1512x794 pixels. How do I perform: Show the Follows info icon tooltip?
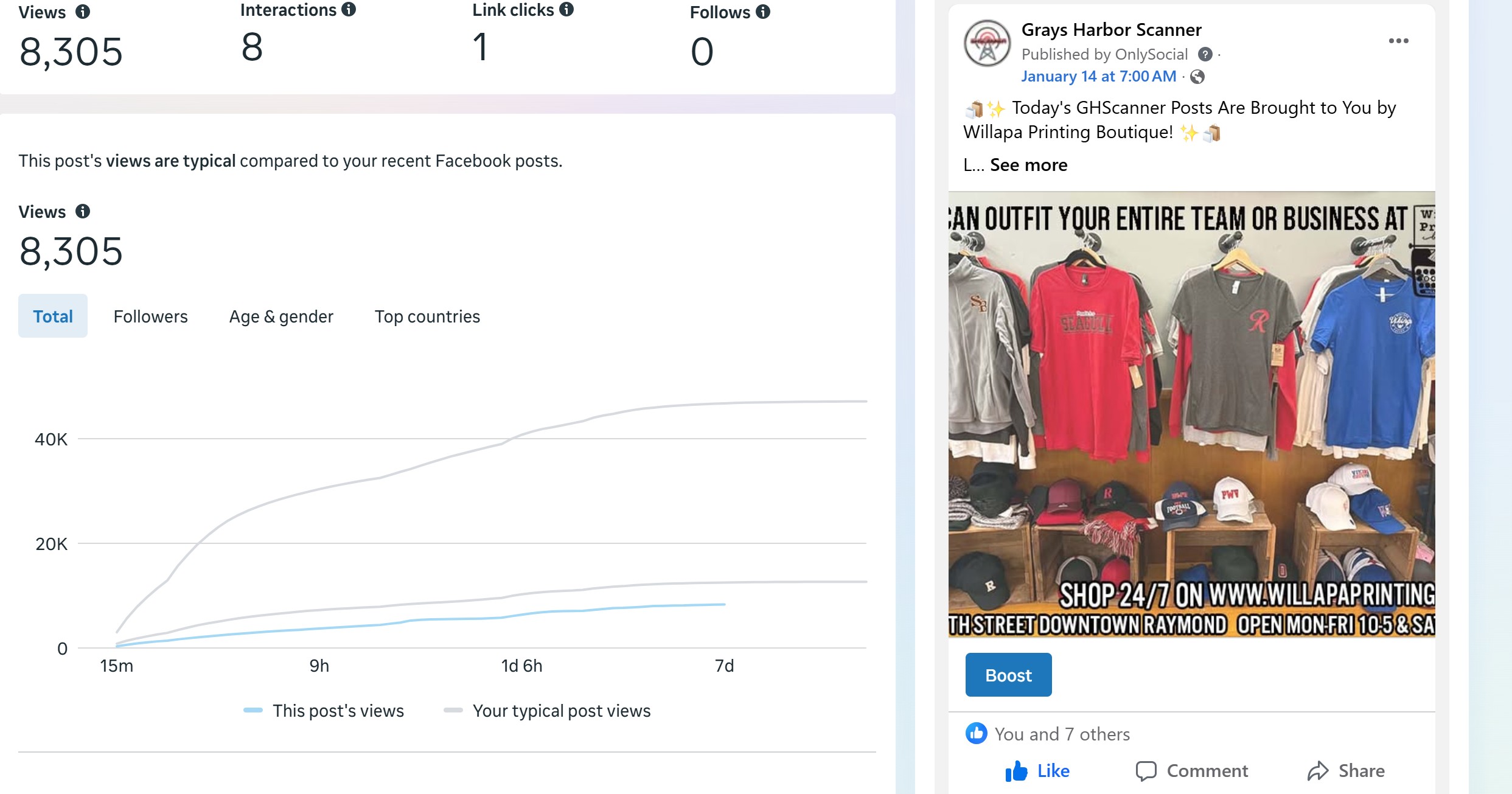coord(763,12)
